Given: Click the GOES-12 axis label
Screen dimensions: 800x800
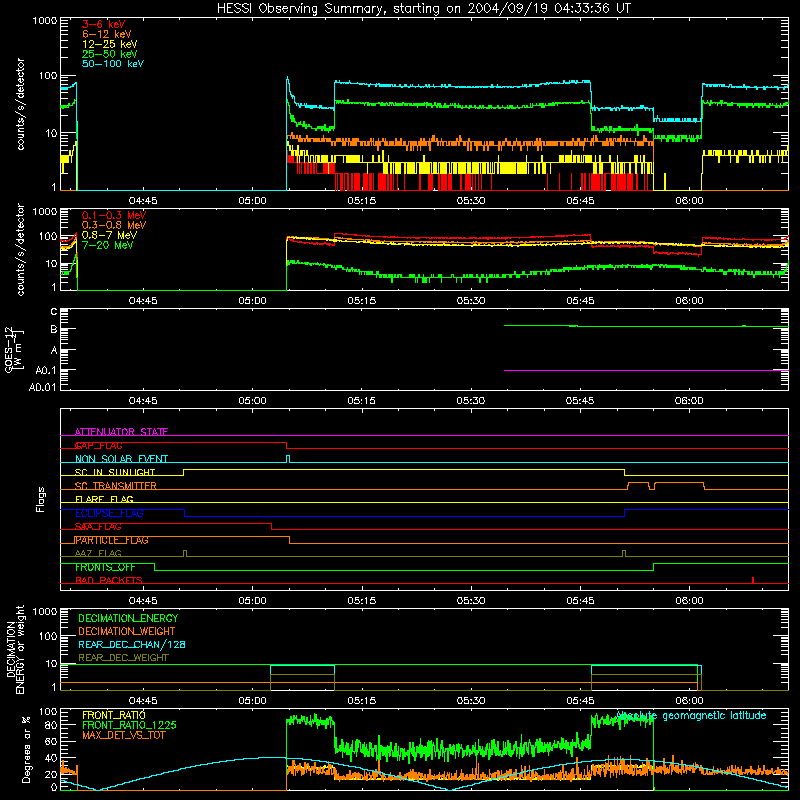Looking at the screenshot, I should (13, 349).
